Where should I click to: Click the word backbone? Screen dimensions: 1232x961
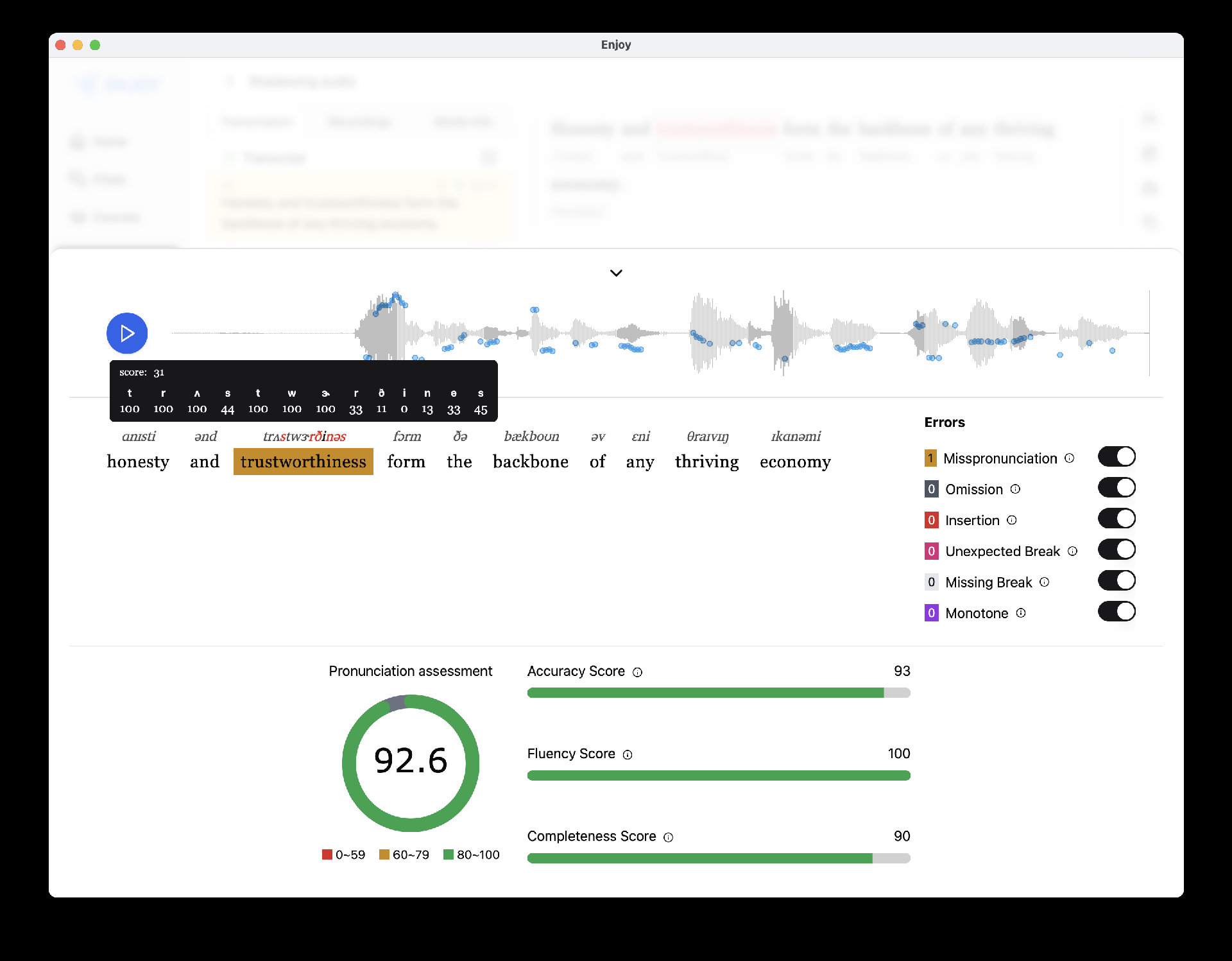click(x=530, y=462)
